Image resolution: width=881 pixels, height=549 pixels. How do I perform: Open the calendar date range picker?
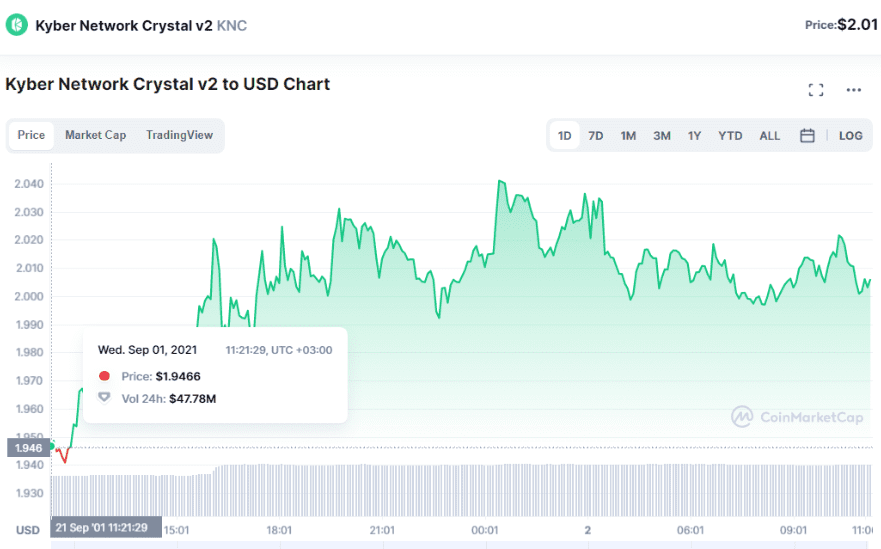[x=807, y=136]
